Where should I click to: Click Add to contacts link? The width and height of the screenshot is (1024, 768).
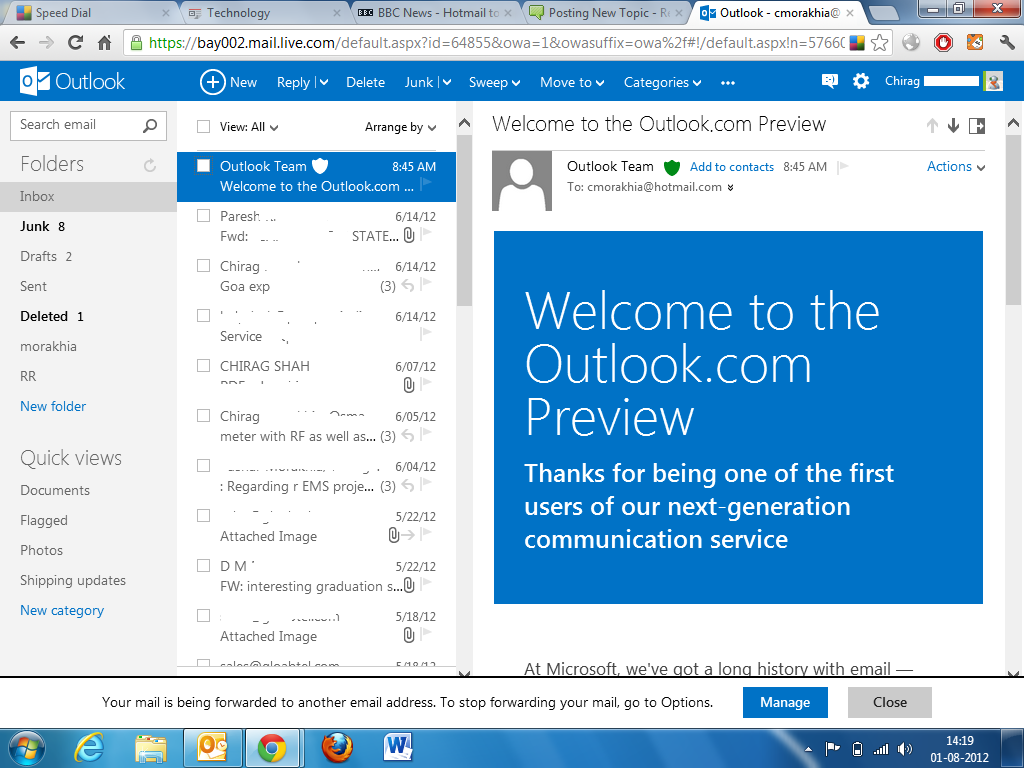[x=731, y=167]
